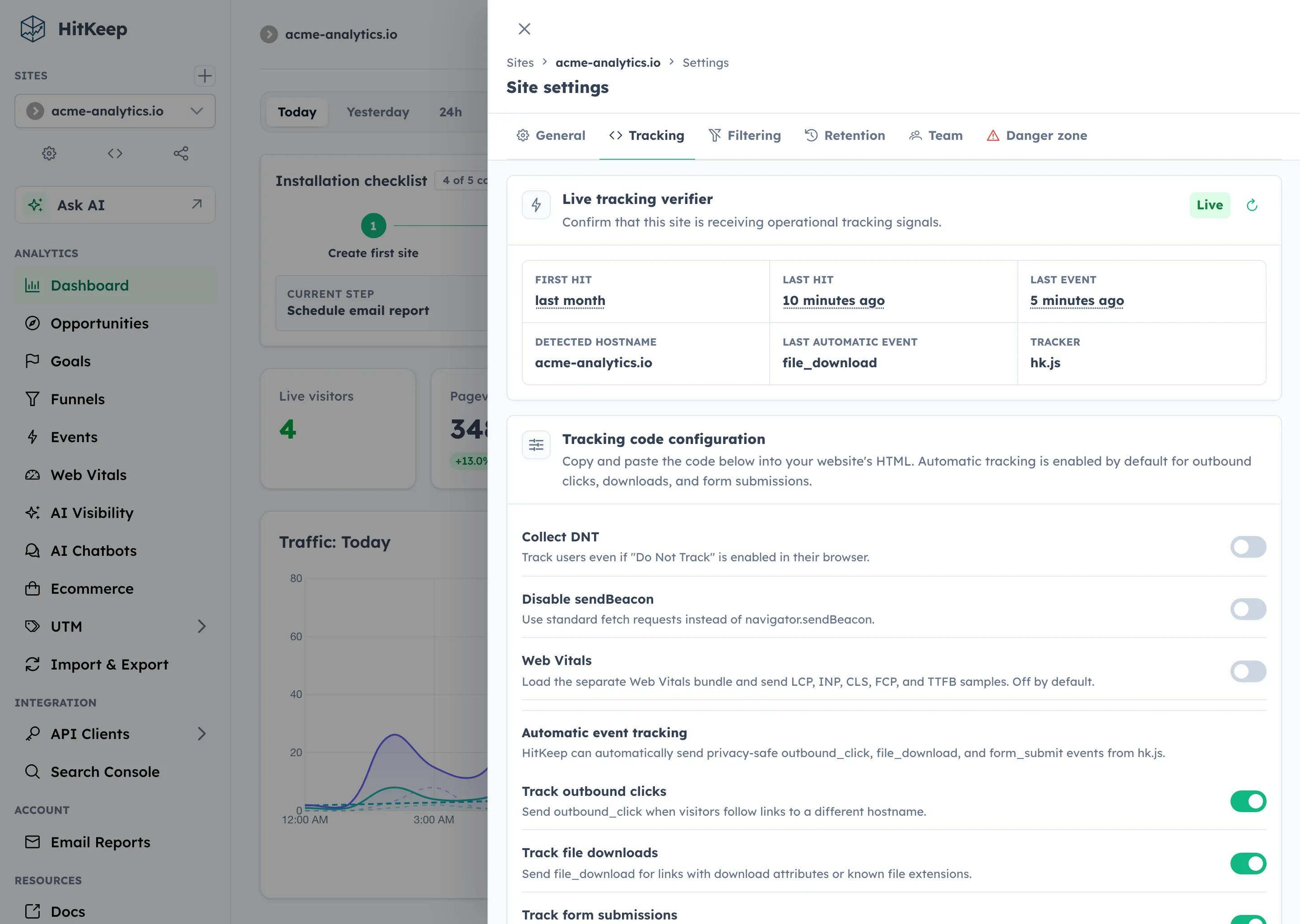The width and height of the screenshot is (1300, 924).
Task: Click the Import & Export sync icon
Action: coord(32,664)
